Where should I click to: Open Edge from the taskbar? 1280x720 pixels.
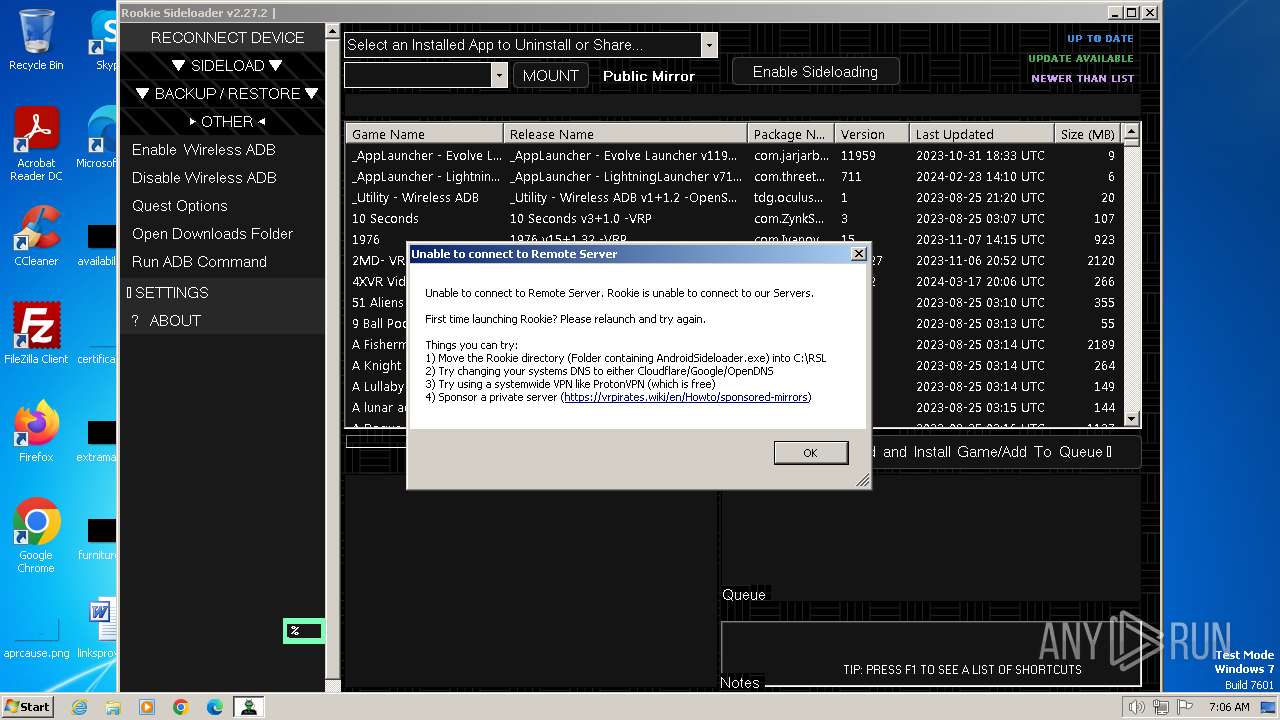click(215, 707)
